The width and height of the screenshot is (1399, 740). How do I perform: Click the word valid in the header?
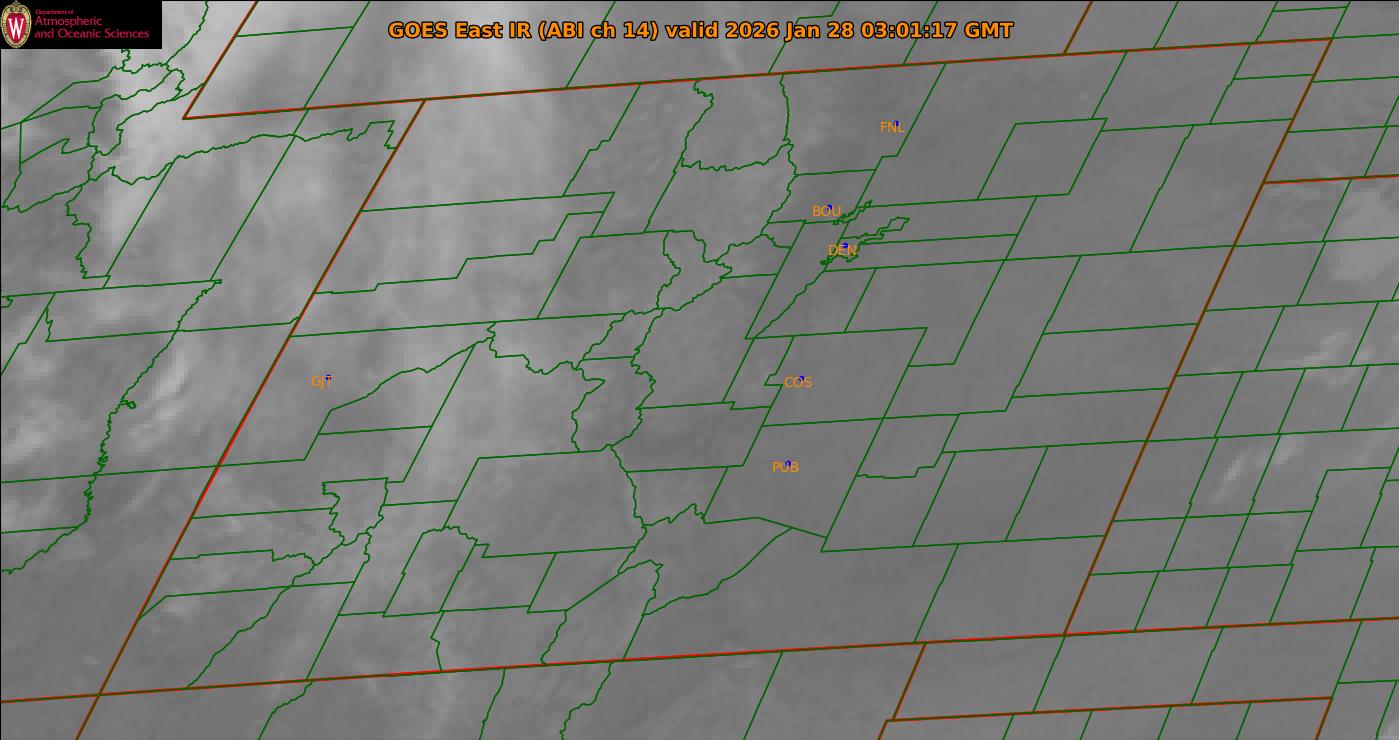692,30
